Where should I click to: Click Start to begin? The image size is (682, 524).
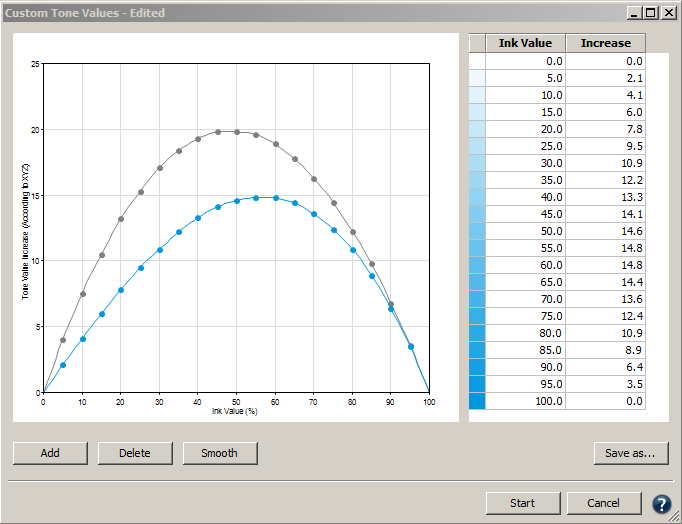pos(522,503)
